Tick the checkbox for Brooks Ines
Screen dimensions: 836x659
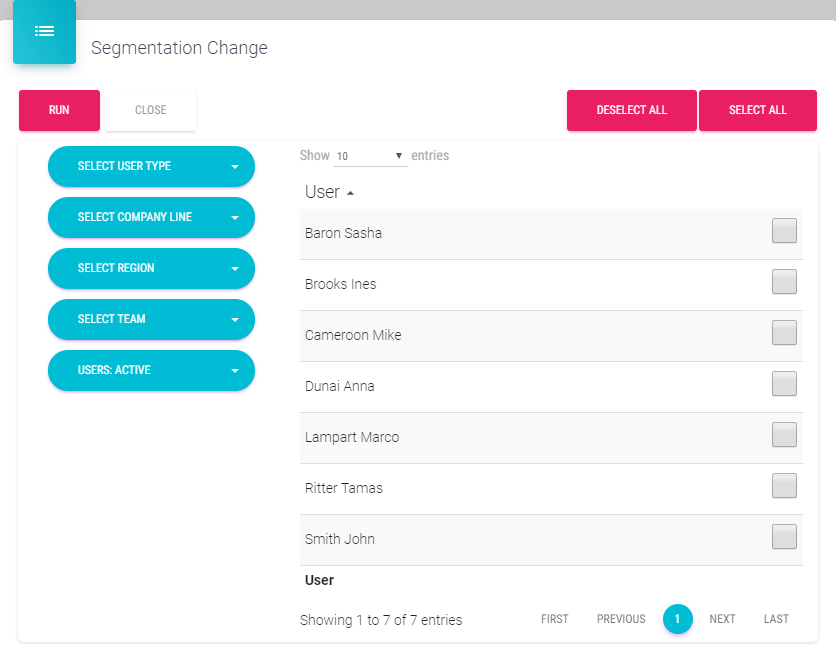coord(784,282)
